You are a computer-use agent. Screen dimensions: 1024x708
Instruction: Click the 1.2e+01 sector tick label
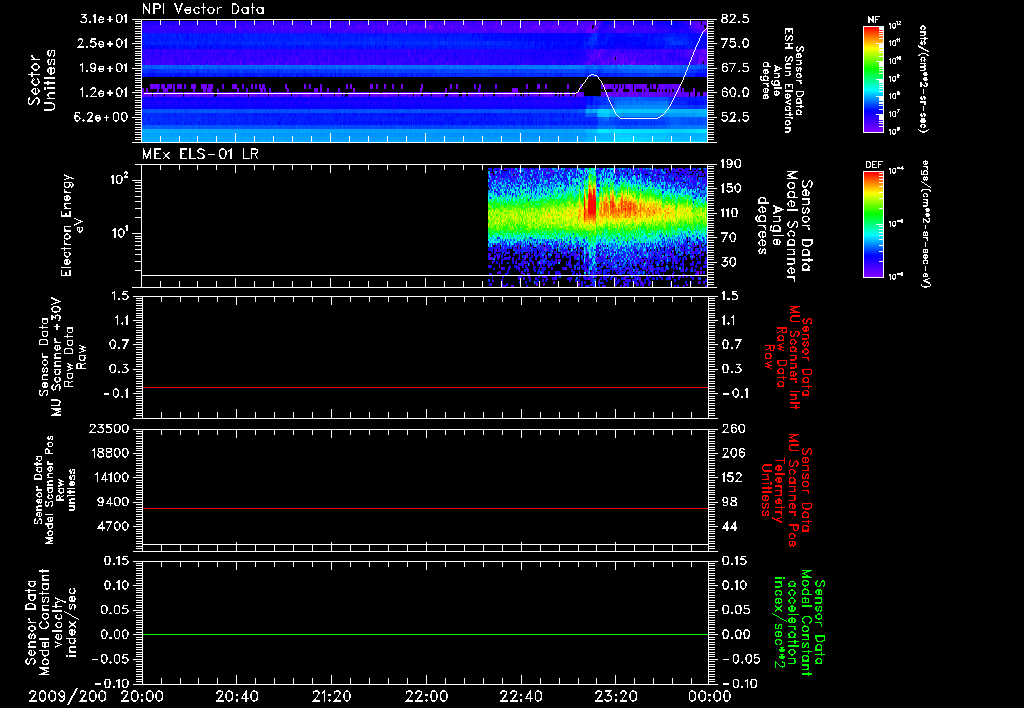click(x=104, y=93)
